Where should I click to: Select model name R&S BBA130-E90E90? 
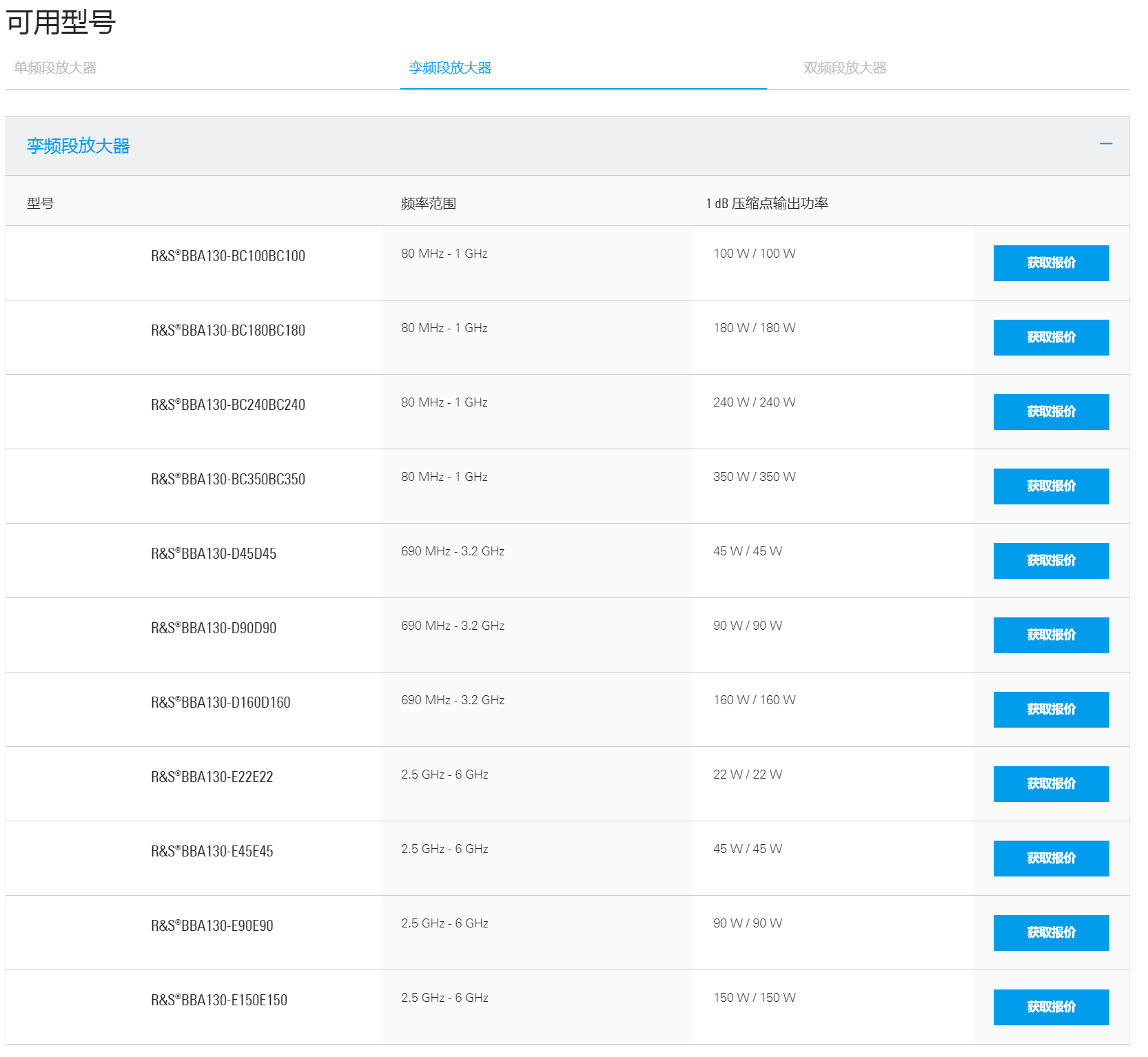[x=212, y=925]
